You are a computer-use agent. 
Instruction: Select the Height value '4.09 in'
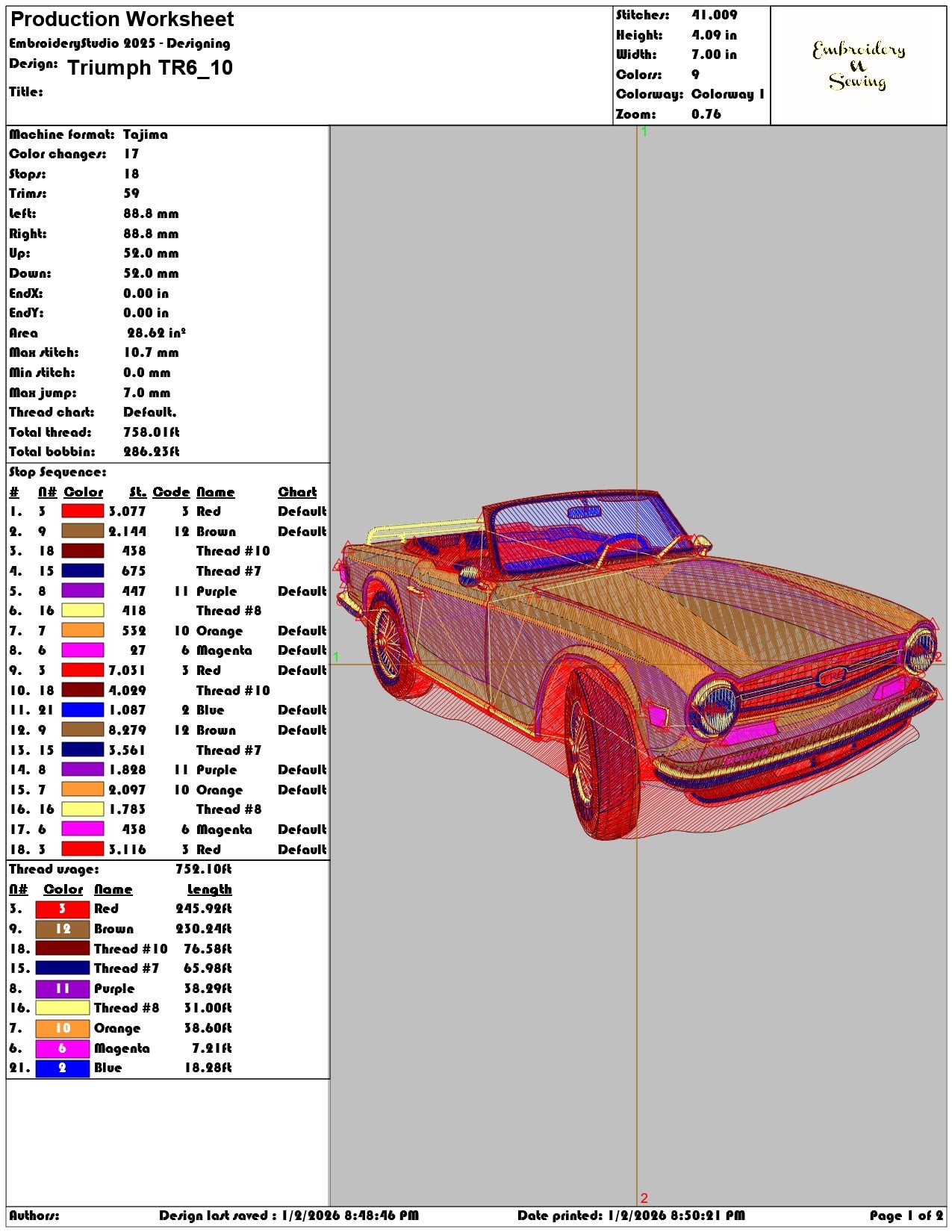pos(714,35)
